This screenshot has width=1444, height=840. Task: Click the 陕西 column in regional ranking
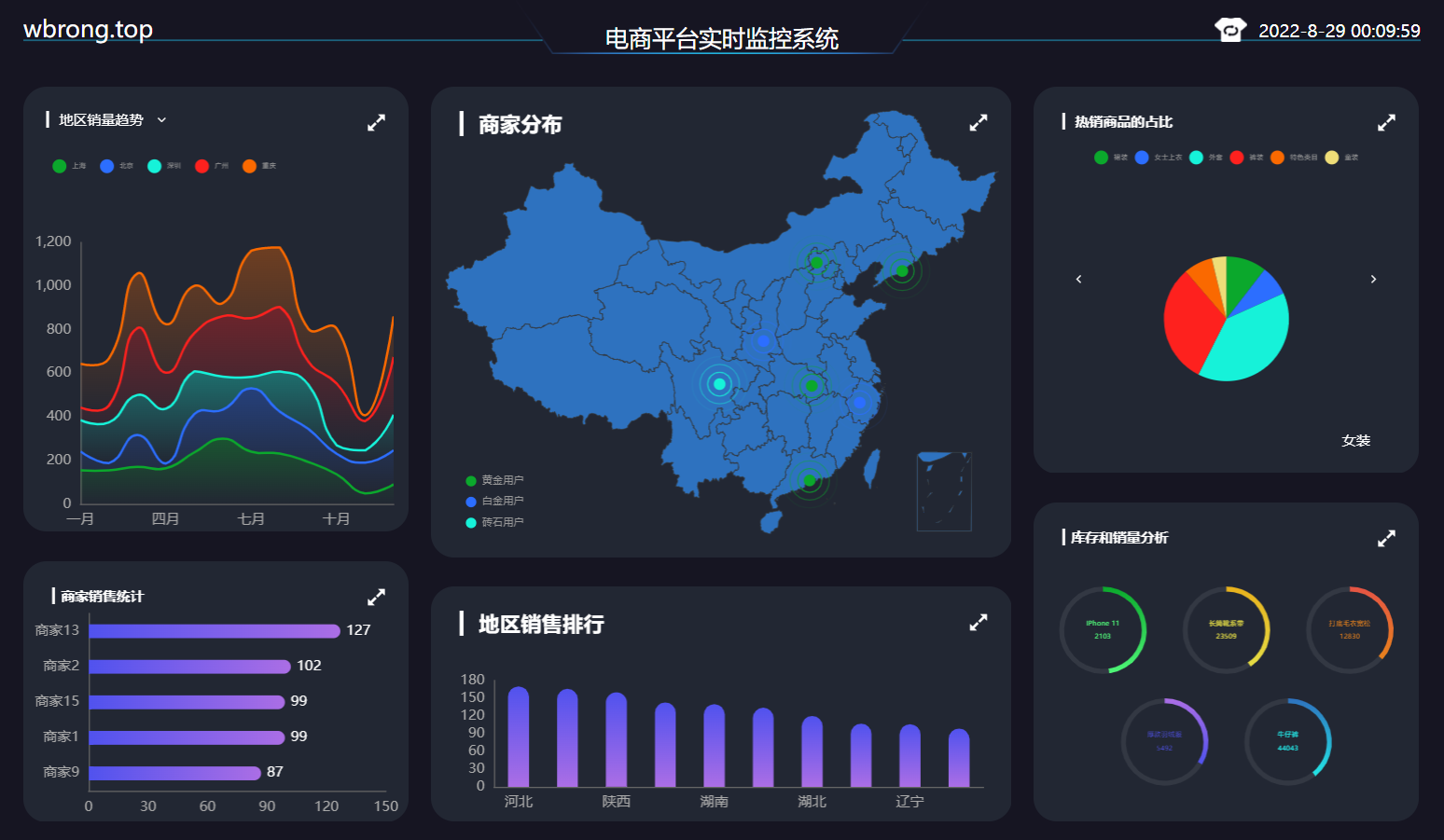point(616,739)
